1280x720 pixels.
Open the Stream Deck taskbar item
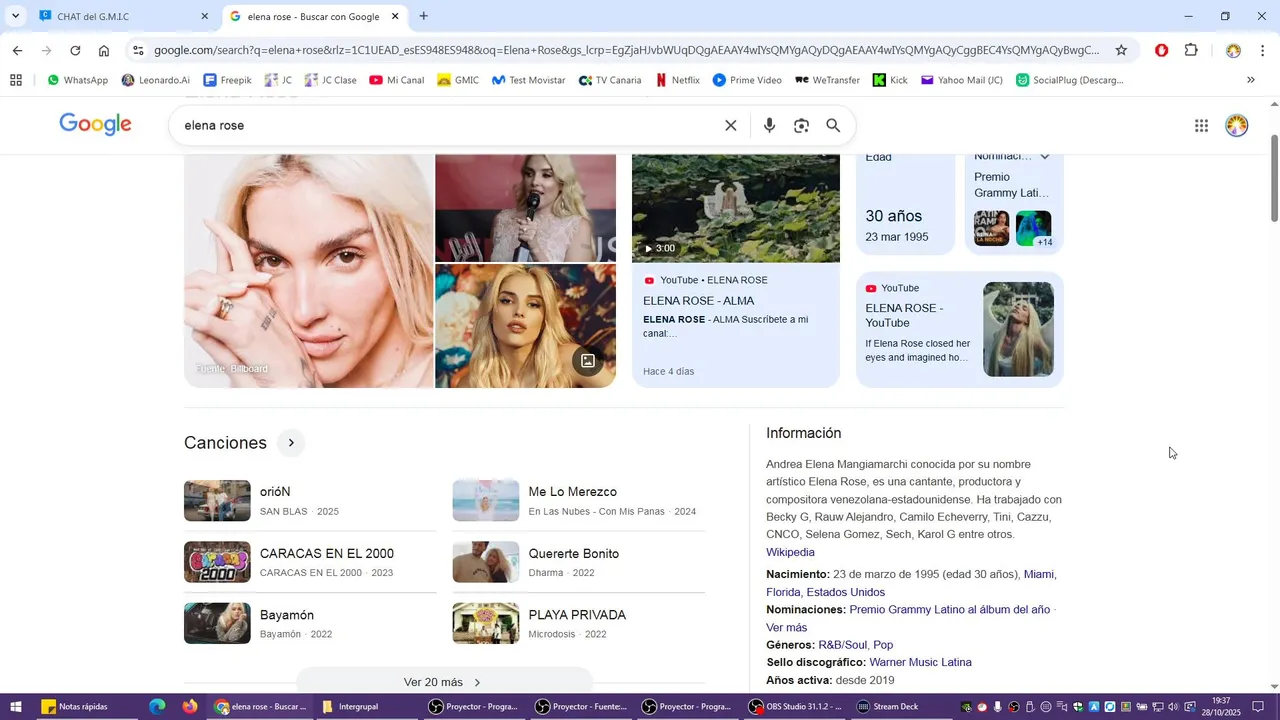pos(888,707)
